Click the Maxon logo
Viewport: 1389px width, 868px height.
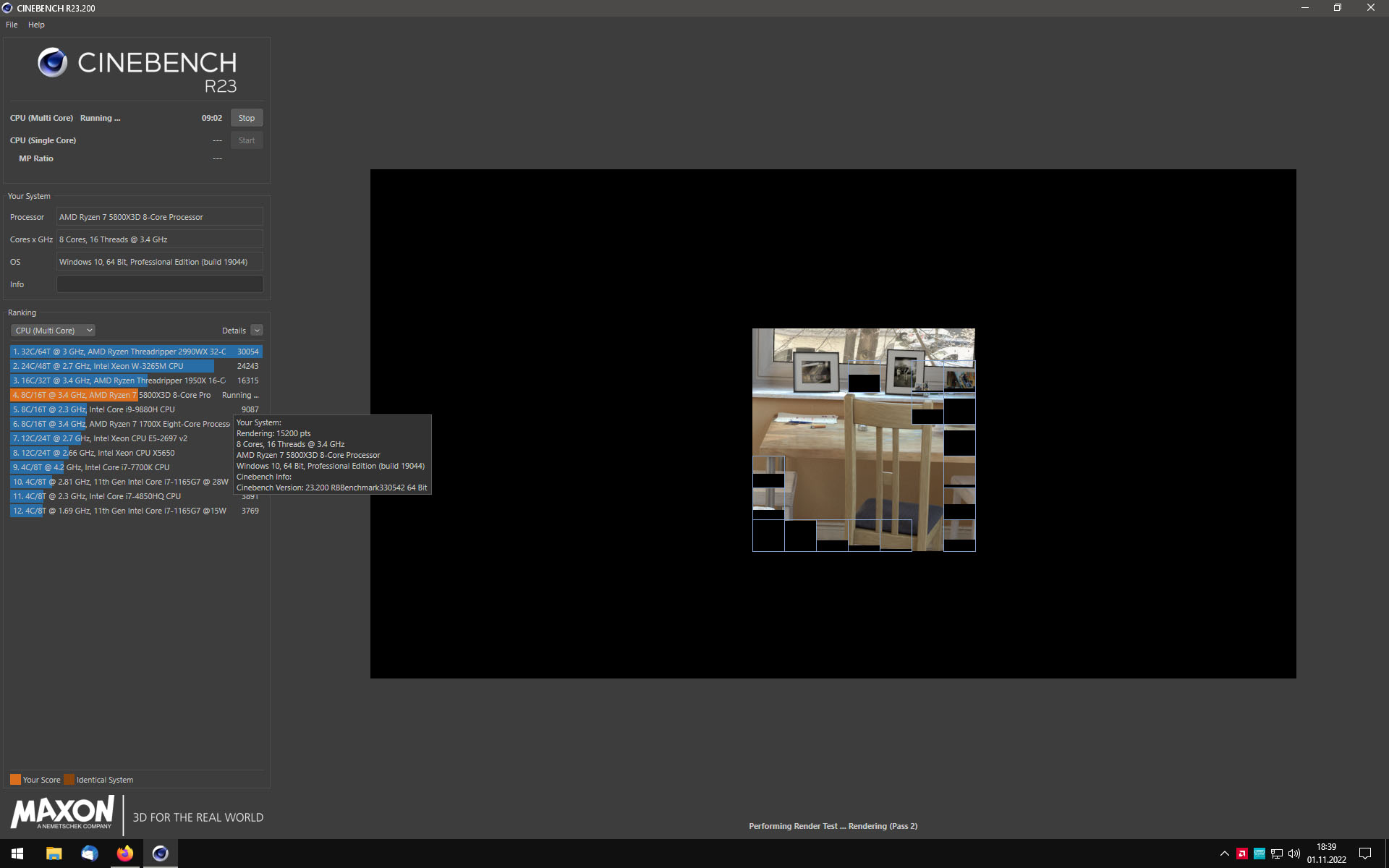[62, 813]
